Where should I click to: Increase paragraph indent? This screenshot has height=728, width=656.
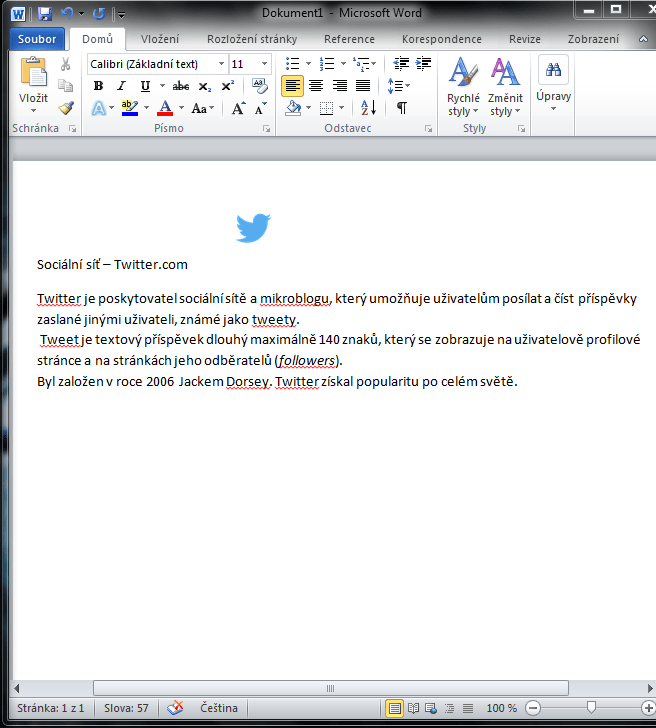point(423,64)
